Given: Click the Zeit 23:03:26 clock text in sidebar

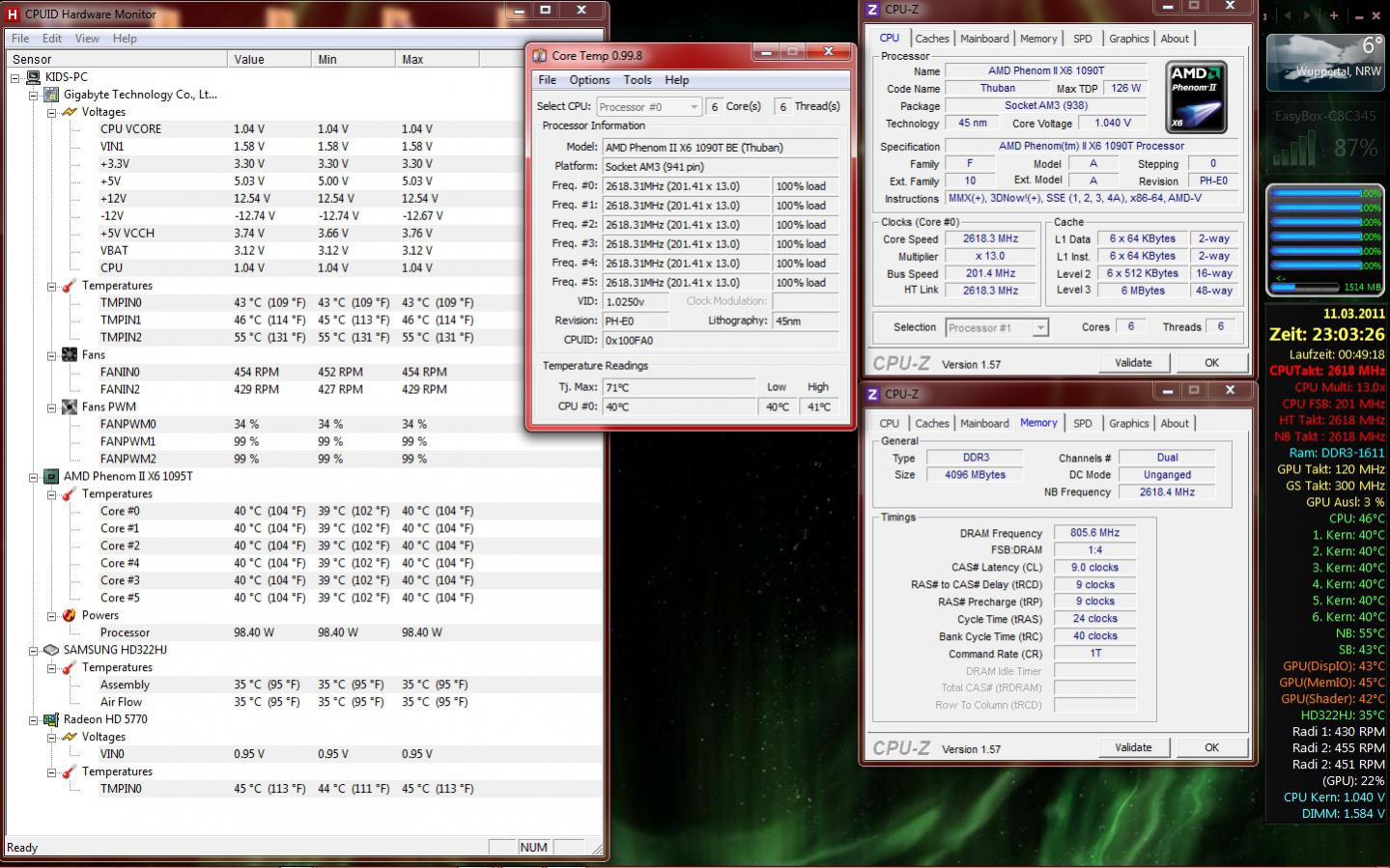Looking at the screenshot, I should (x=1326, y=334).
